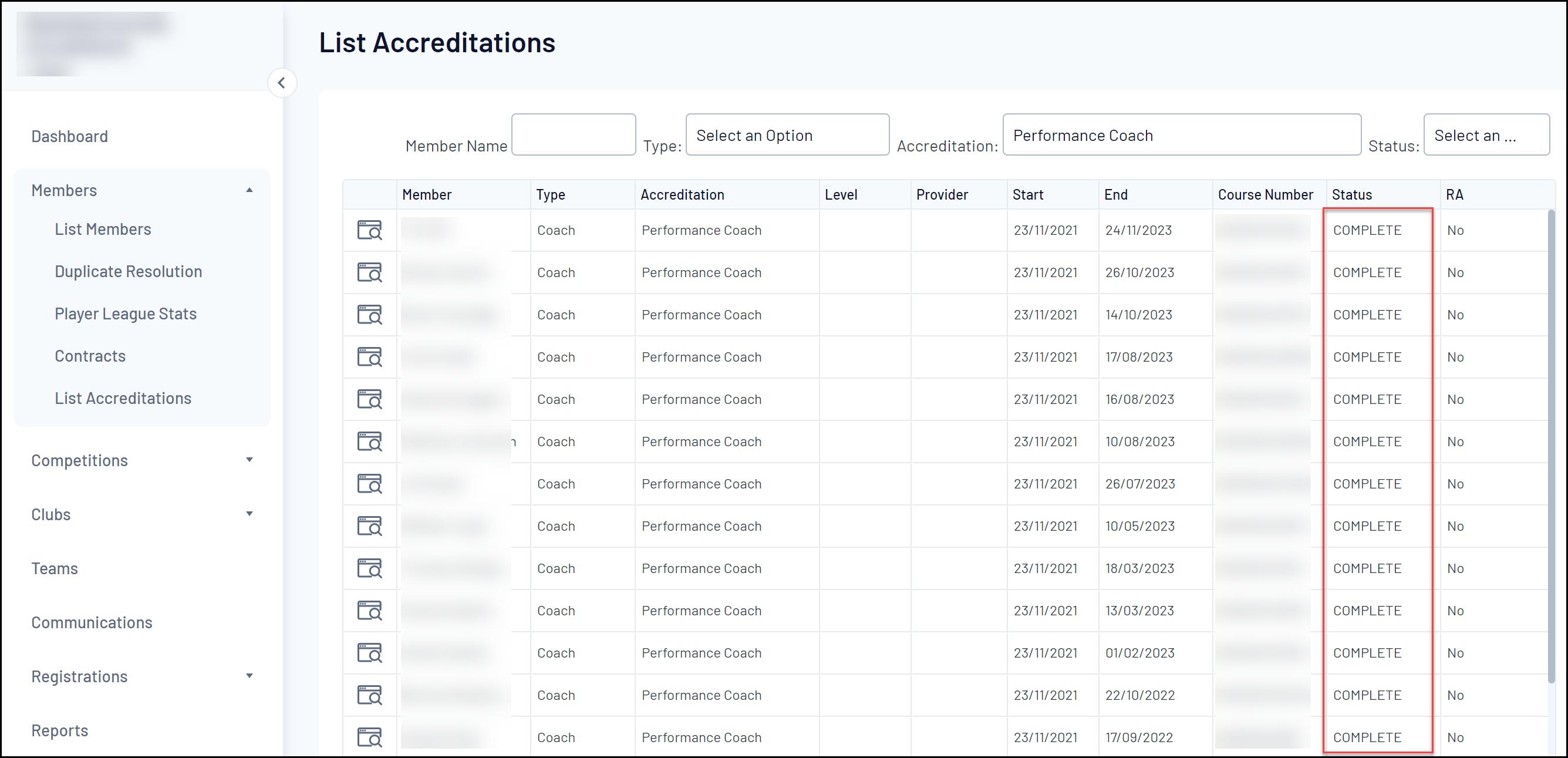Collapse sidebar with the chevron arrow button
The image size is (1568, 758).
(x=282, y=83)
